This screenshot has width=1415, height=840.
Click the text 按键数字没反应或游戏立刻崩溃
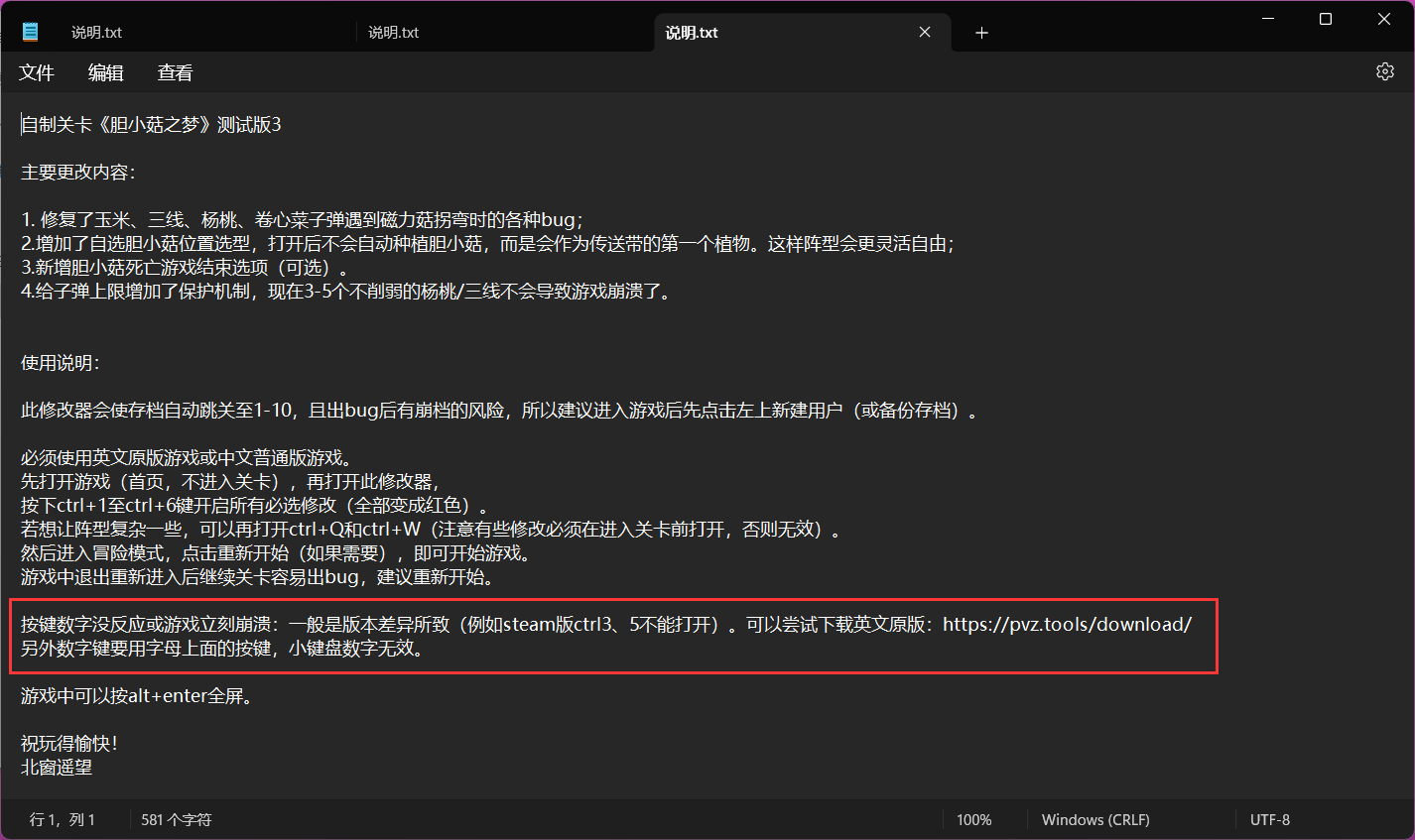point(146,625)
